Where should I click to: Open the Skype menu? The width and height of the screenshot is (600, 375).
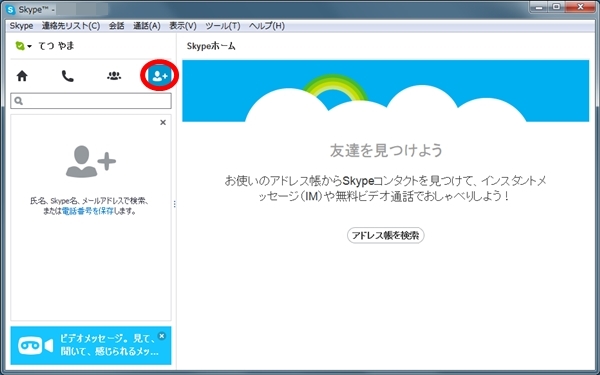pyautogui.click(x=21, y=26)
